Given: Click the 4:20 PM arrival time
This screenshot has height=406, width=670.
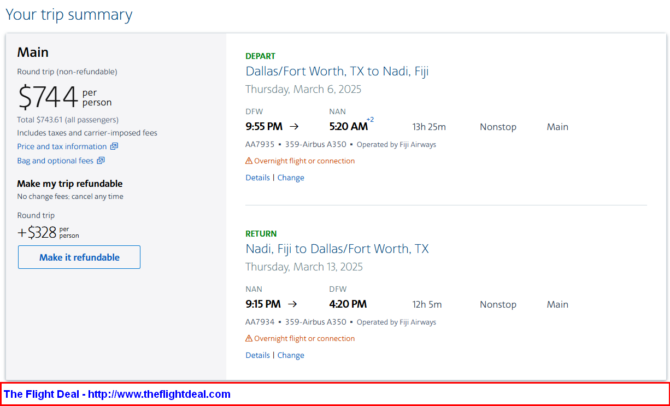Looking at the screenshot, I should (x=348, y=304).
